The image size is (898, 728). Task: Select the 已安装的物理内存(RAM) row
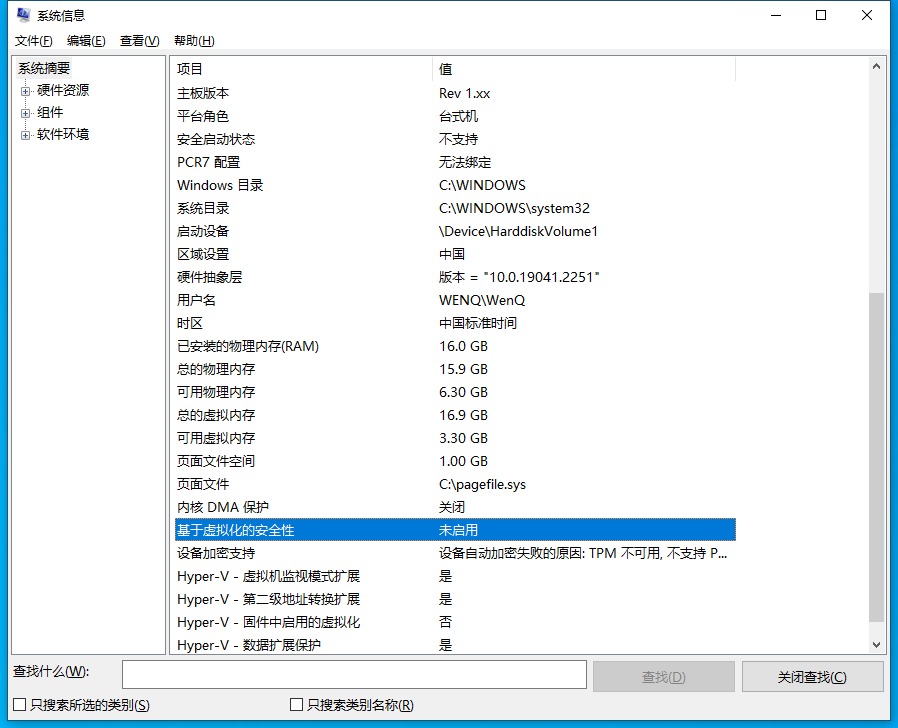pyautogui.click(x=455, y=346)
